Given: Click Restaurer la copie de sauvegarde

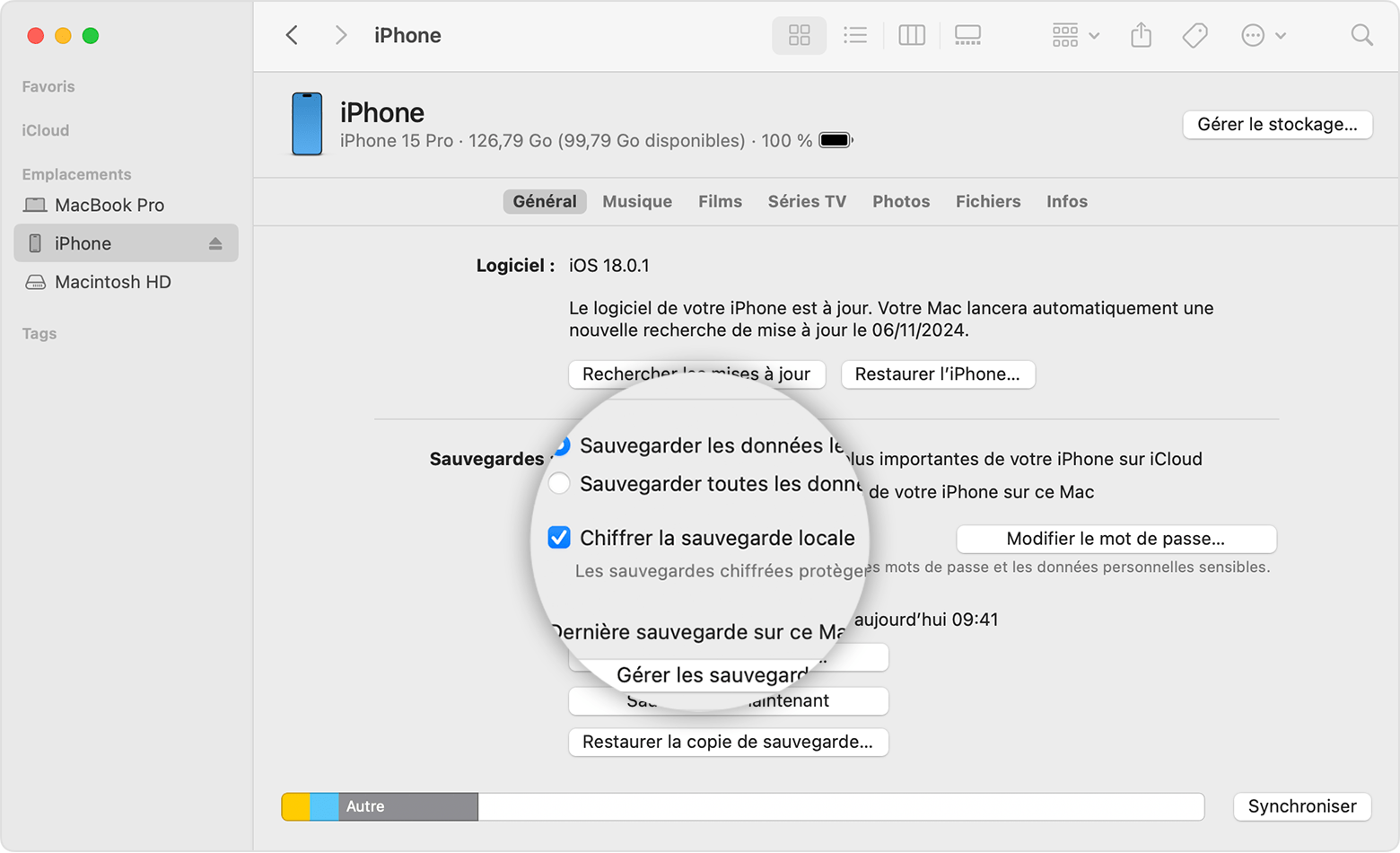Looking at the screenshot, I should 728,743.
